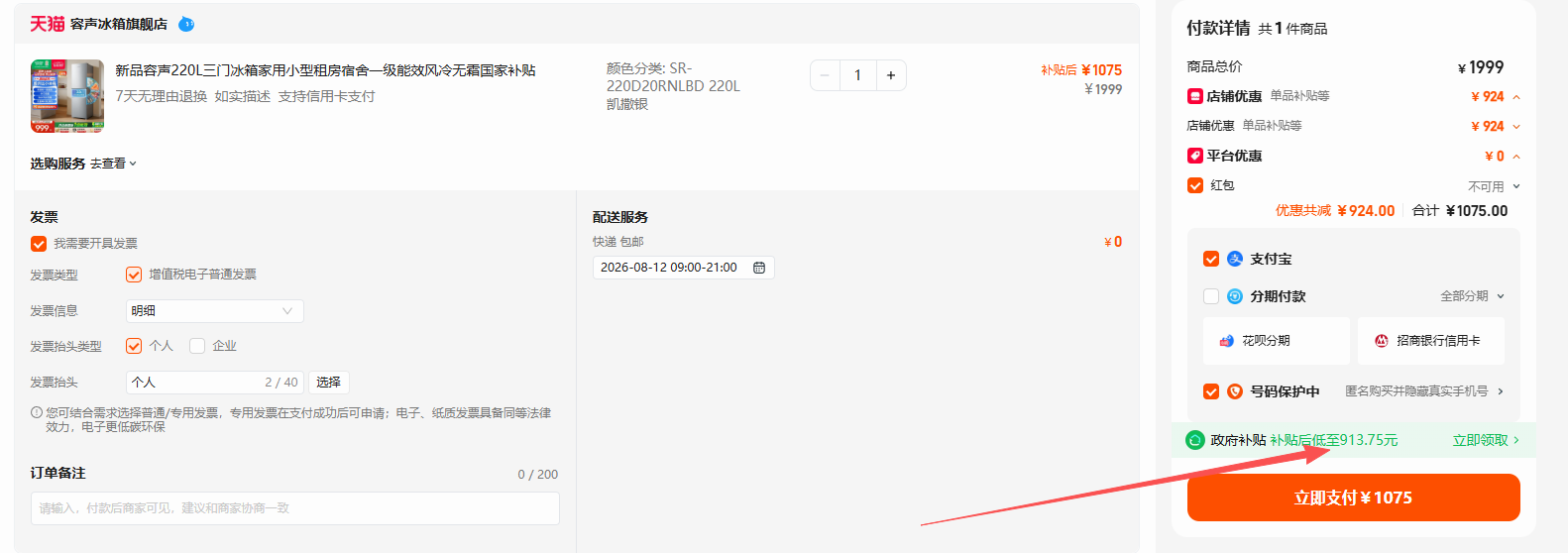Decrease quantity with the minus button
1568x553 pixels.
coord(826,75)
